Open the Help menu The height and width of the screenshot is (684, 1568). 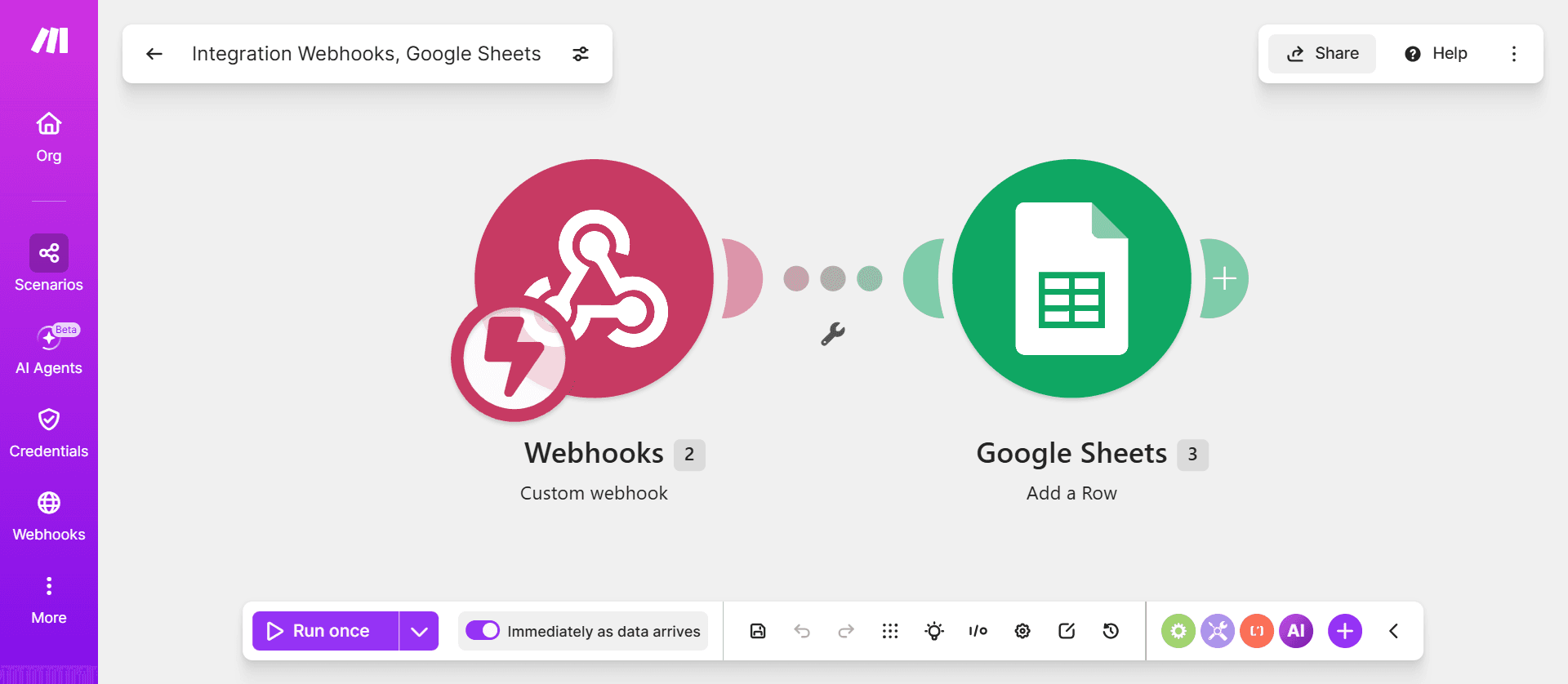[1436, 54]
